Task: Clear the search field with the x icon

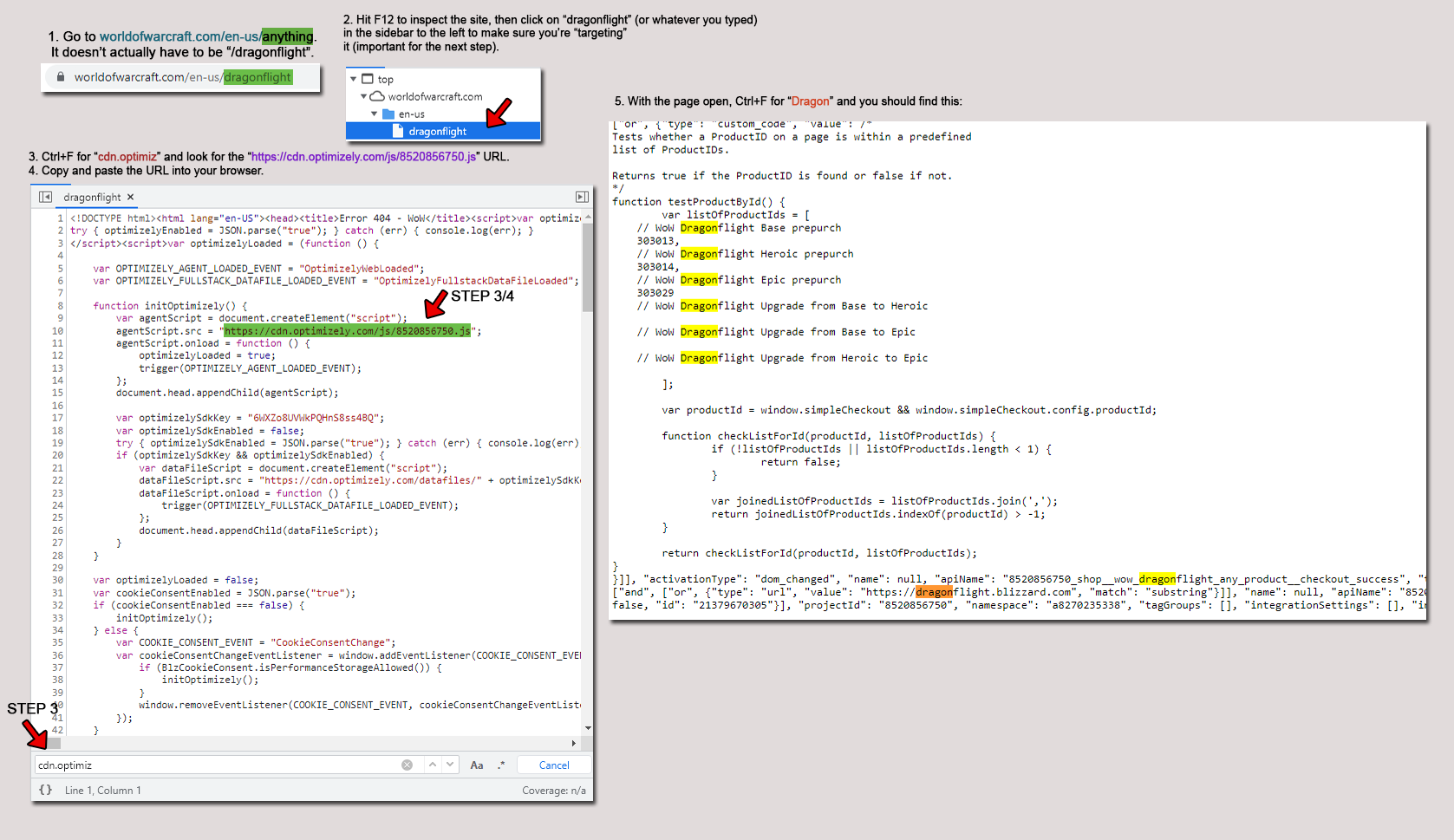Action: click(407, 765)
